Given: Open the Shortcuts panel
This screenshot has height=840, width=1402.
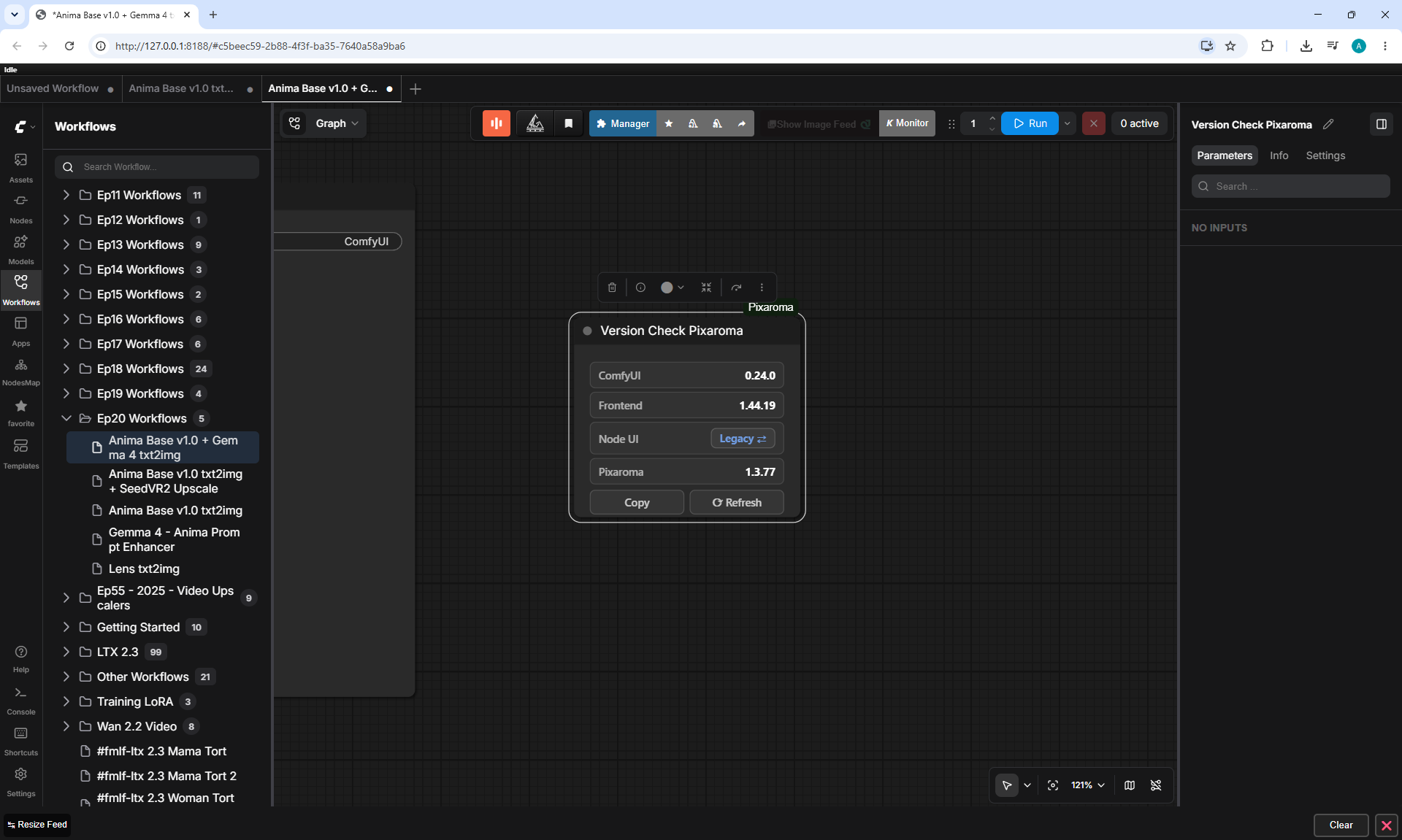Looking at the screenshot, I should (x=21, y=741).
